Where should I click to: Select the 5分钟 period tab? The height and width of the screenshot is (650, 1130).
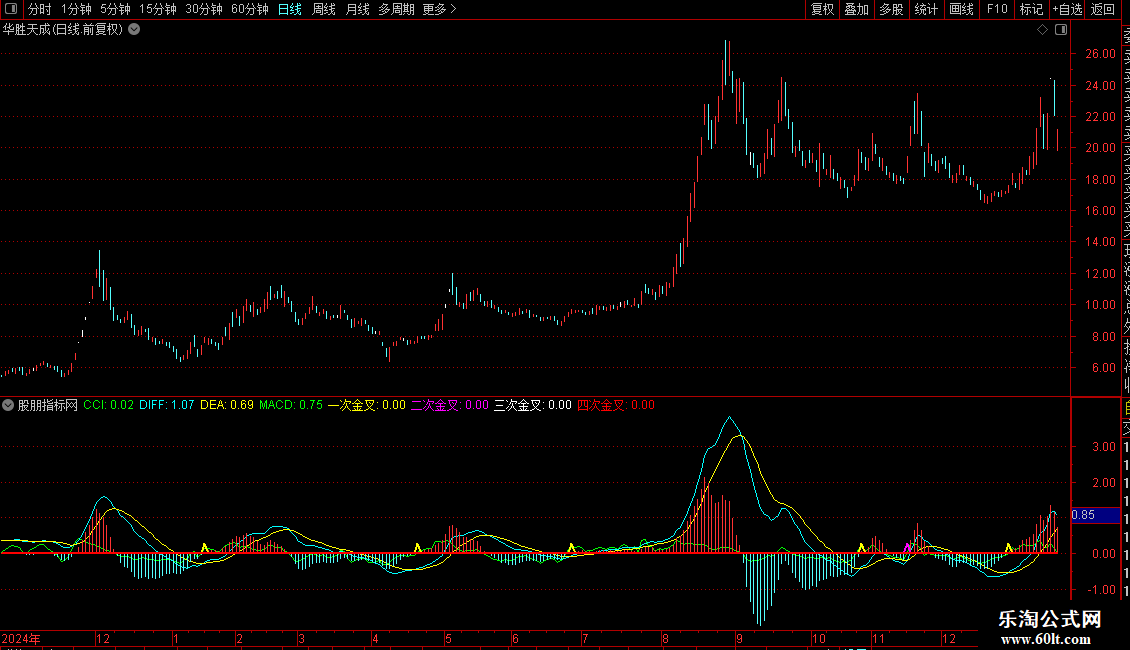(115, 9)
